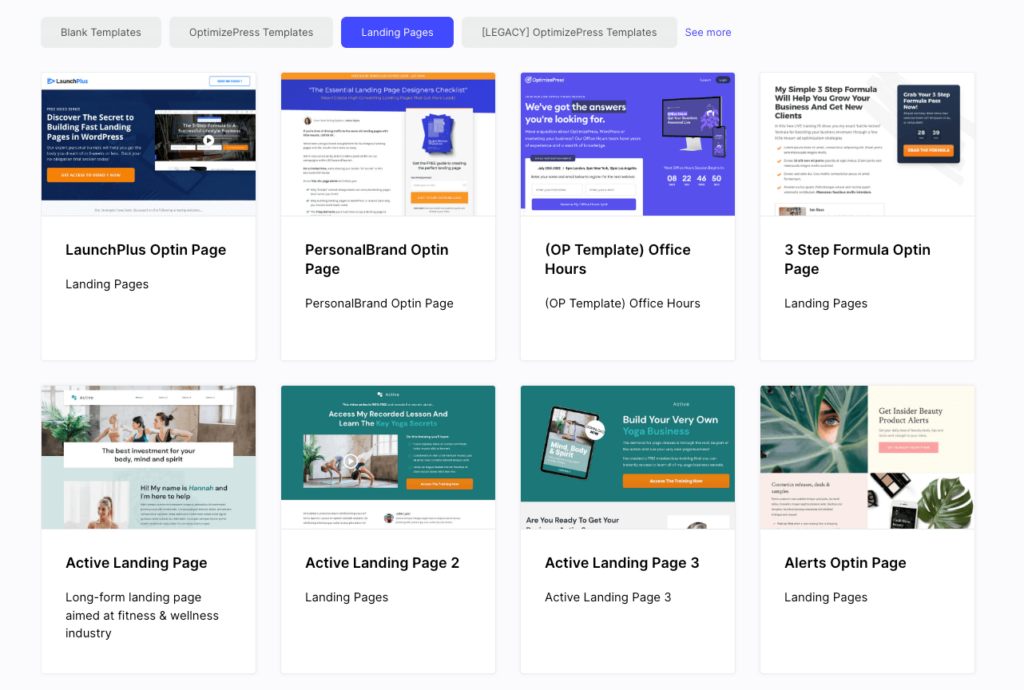The image size is (1024, 690).
Task: Click the play icon in LaunchPlus preview
Action: pyautogui.click(x=208, y=140)
